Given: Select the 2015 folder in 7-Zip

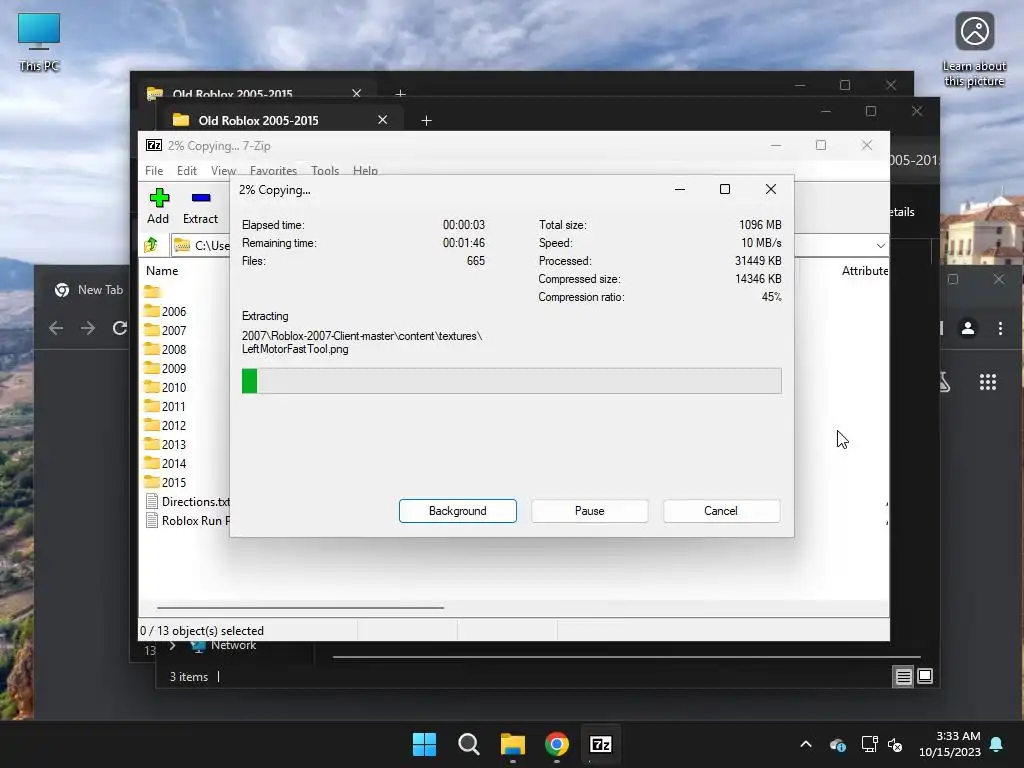Looking at the screenshot, I should [165, 482].
